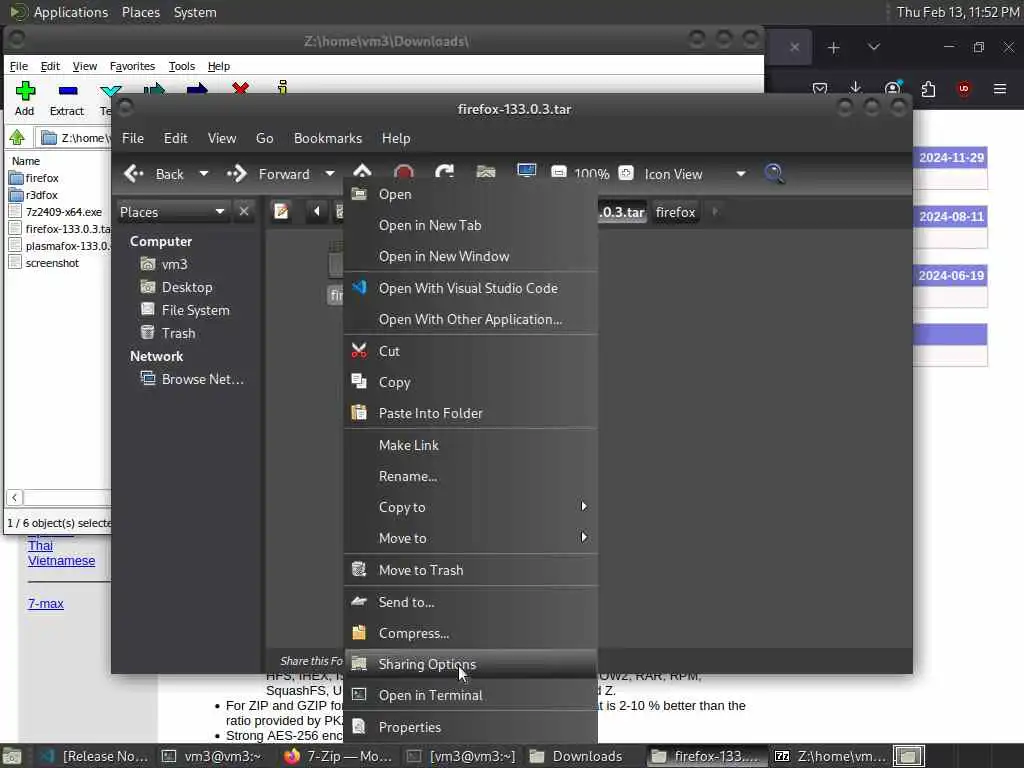Select Sharing Options
Viewport: 1024px width, 768px height.
(470, 664)
